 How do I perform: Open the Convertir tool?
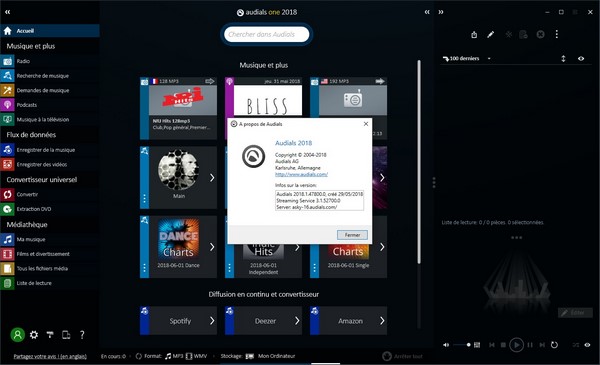coord(50,194)
